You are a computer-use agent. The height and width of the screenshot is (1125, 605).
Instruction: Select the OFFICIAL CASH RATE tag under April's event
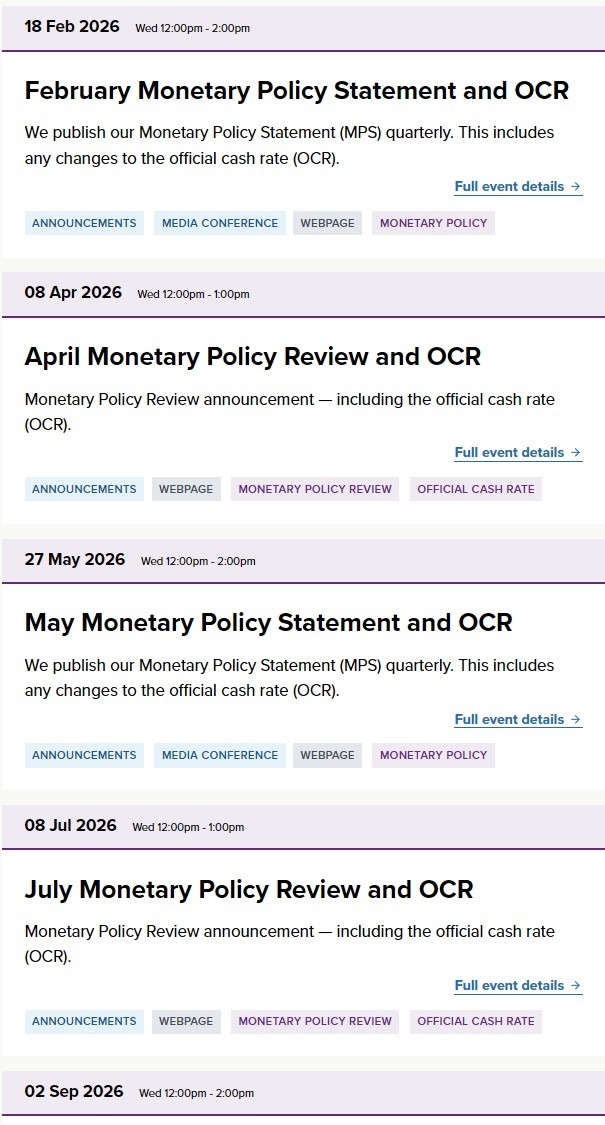coord(476,489)
